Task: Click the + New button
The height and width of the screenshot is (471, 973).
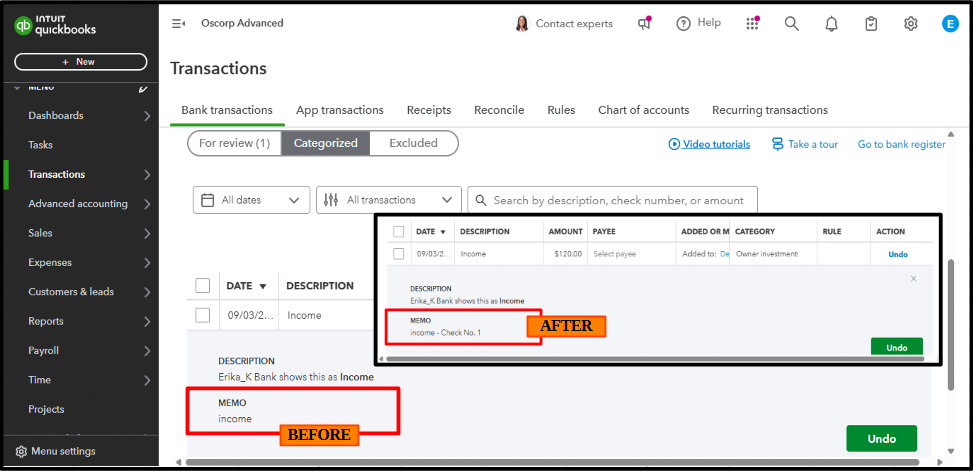Action: (x=81, y=62)
